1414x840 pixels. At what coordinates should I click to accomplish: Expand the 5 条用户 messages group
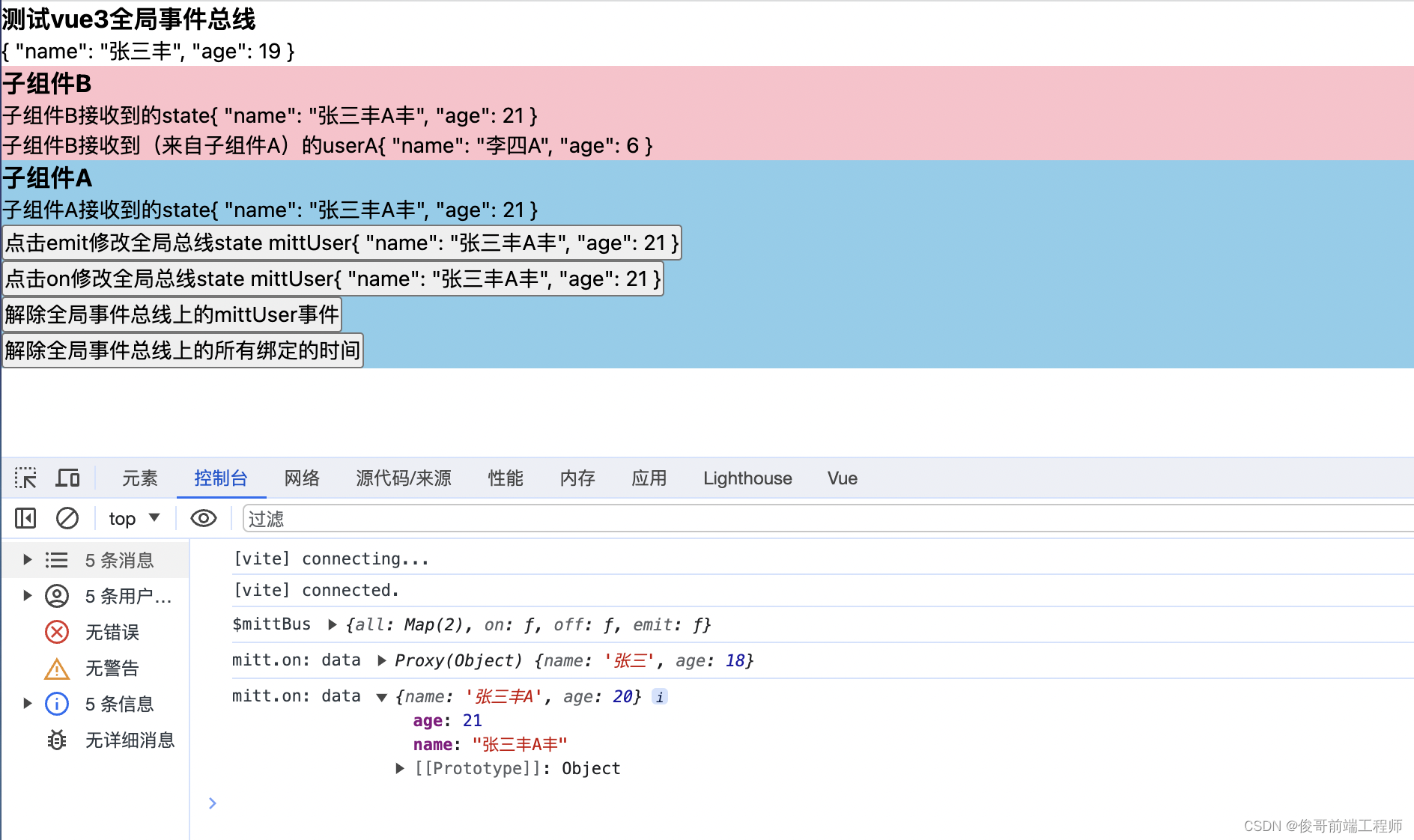pyautogui.click(x=28, y=596)
